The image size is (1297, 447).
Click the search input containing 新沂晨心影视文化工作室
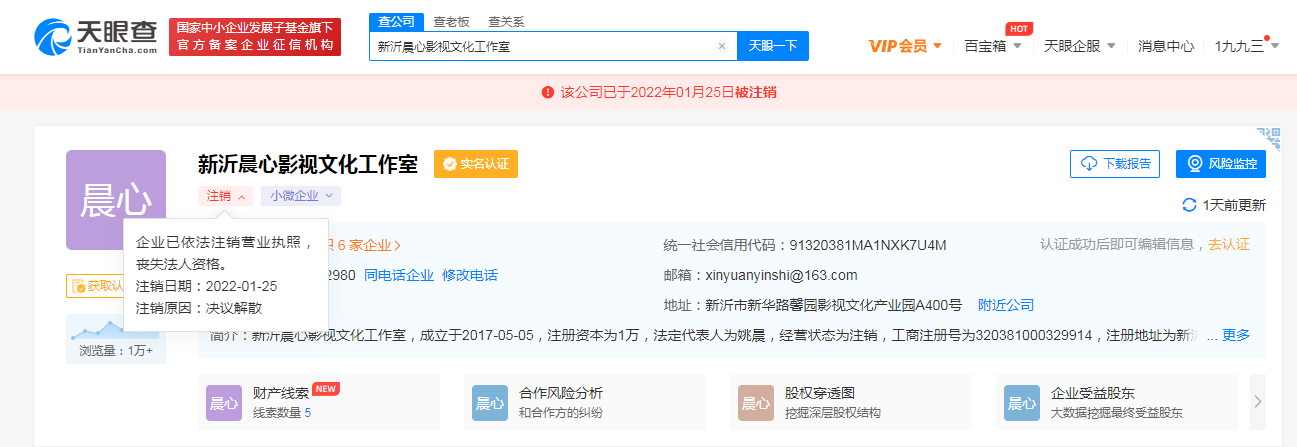pos(553,46)
